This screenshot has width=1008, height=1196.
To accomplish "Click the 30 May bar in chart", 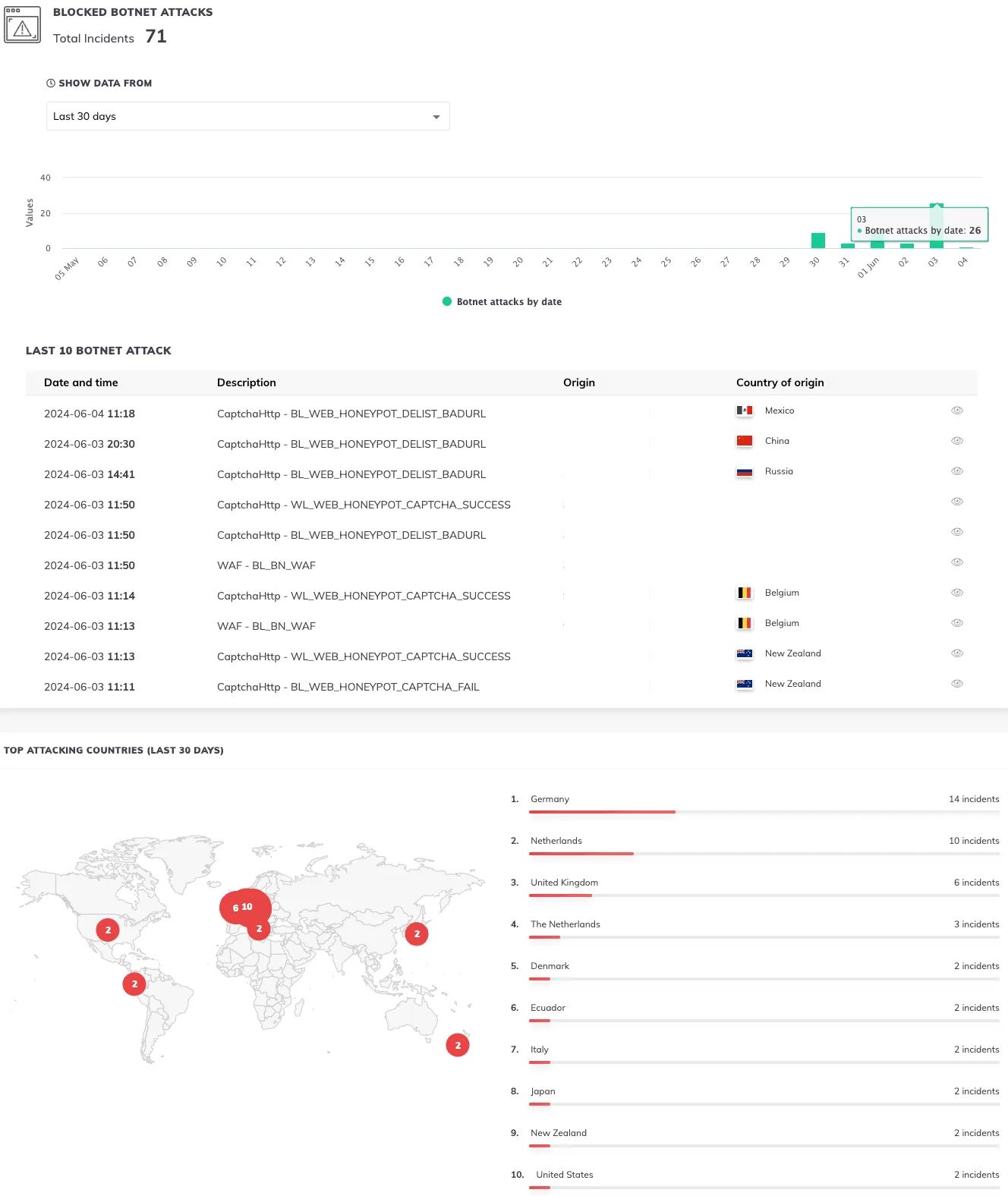I will (x=817, y=241).
